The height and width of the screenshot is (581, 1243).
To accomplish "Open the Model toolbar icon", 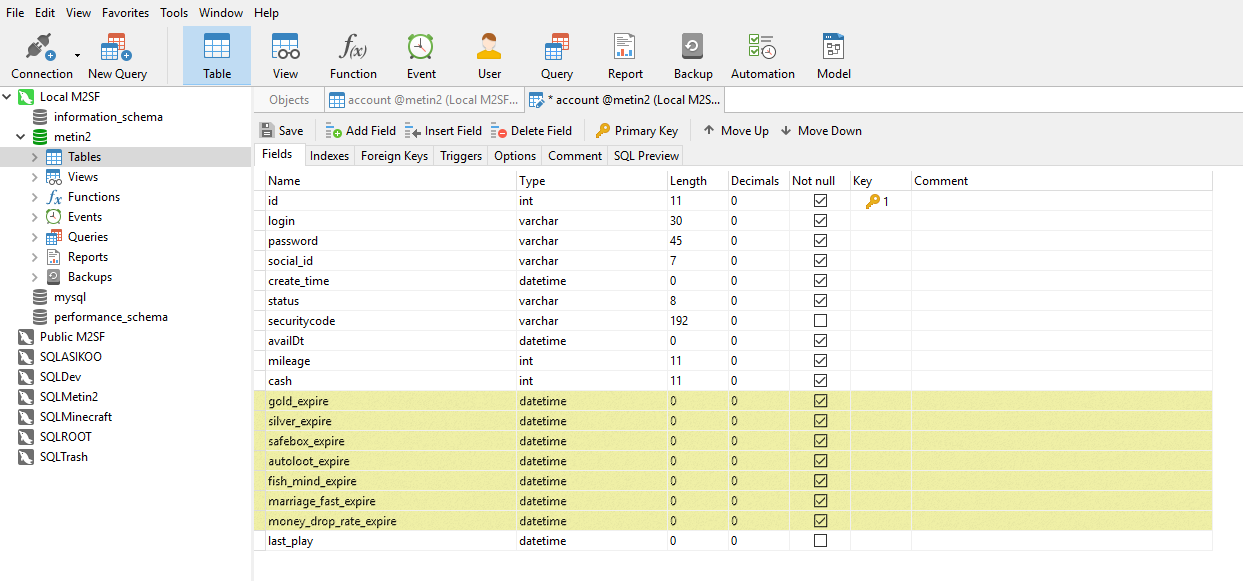I will [x=834, y=56].
